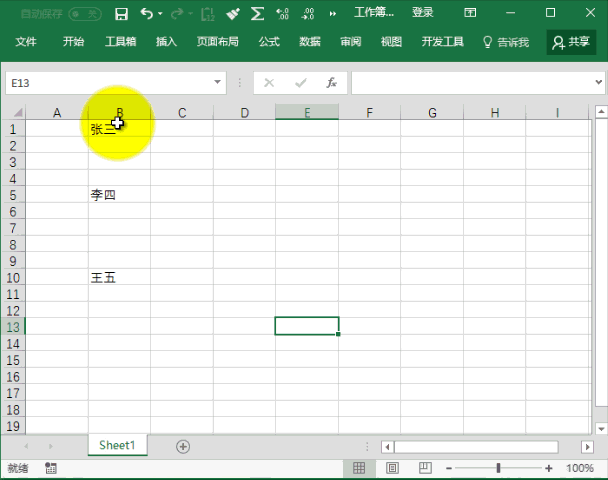Select the Normal view button in the status bar

point(359,468)
